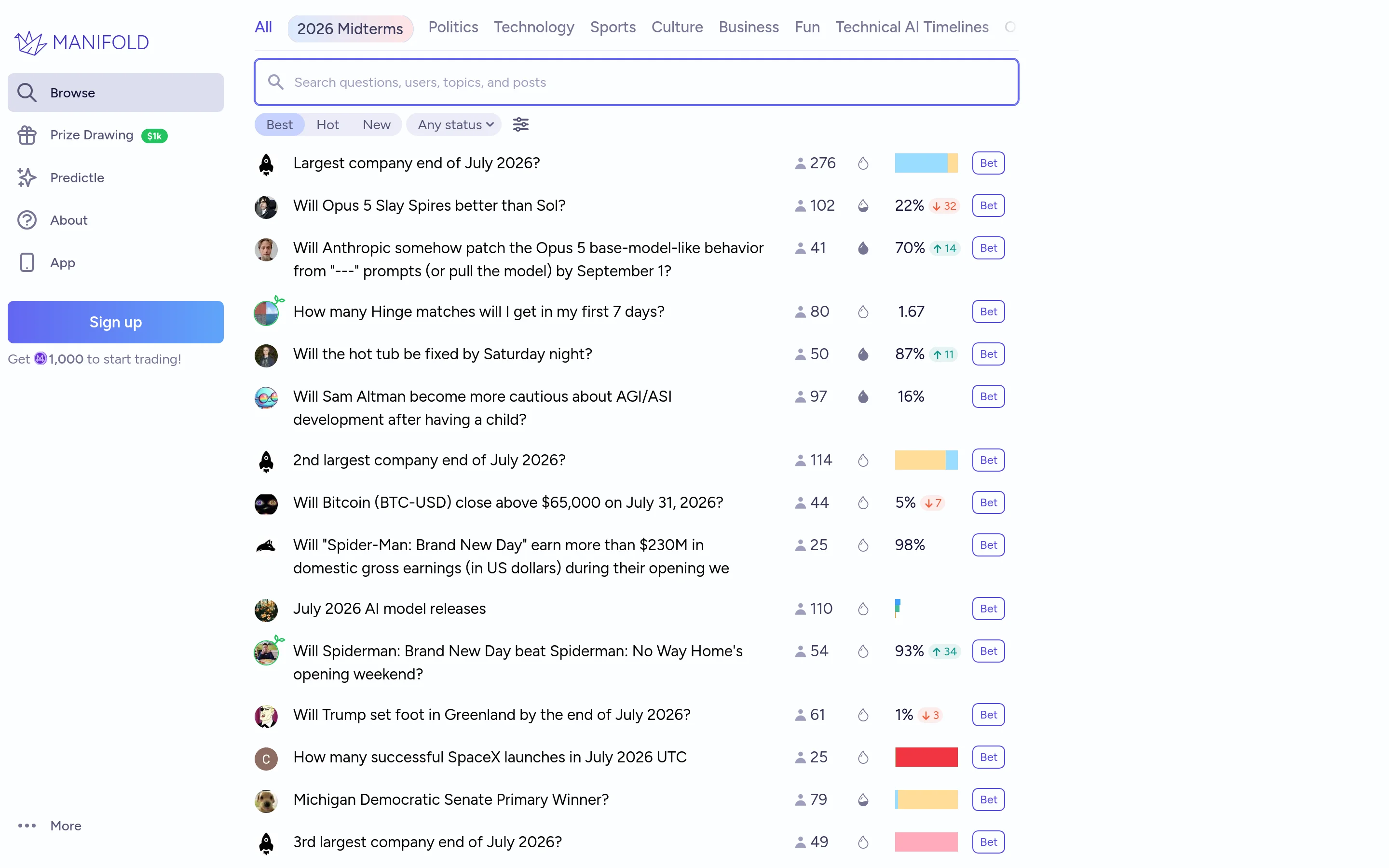Open the Politics topic tab

click(453, 27)
